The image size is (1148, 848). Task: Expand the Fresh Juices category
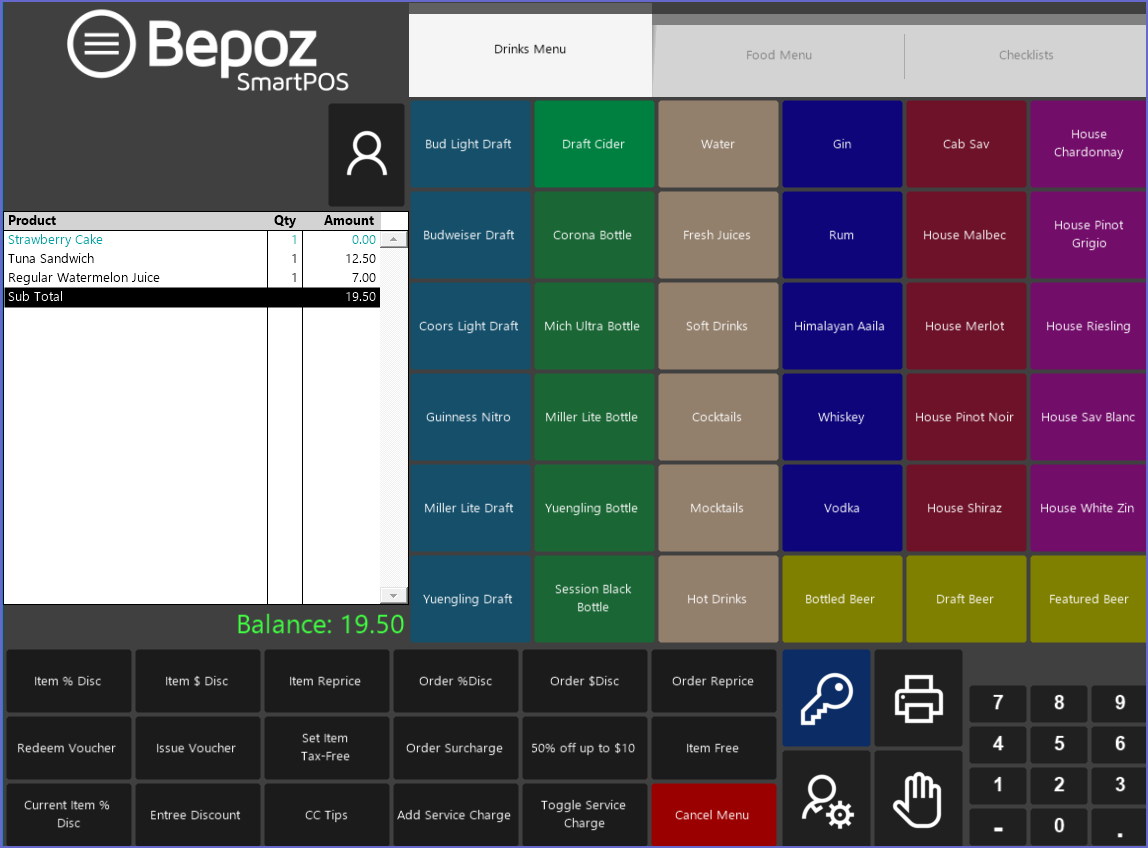717,235
